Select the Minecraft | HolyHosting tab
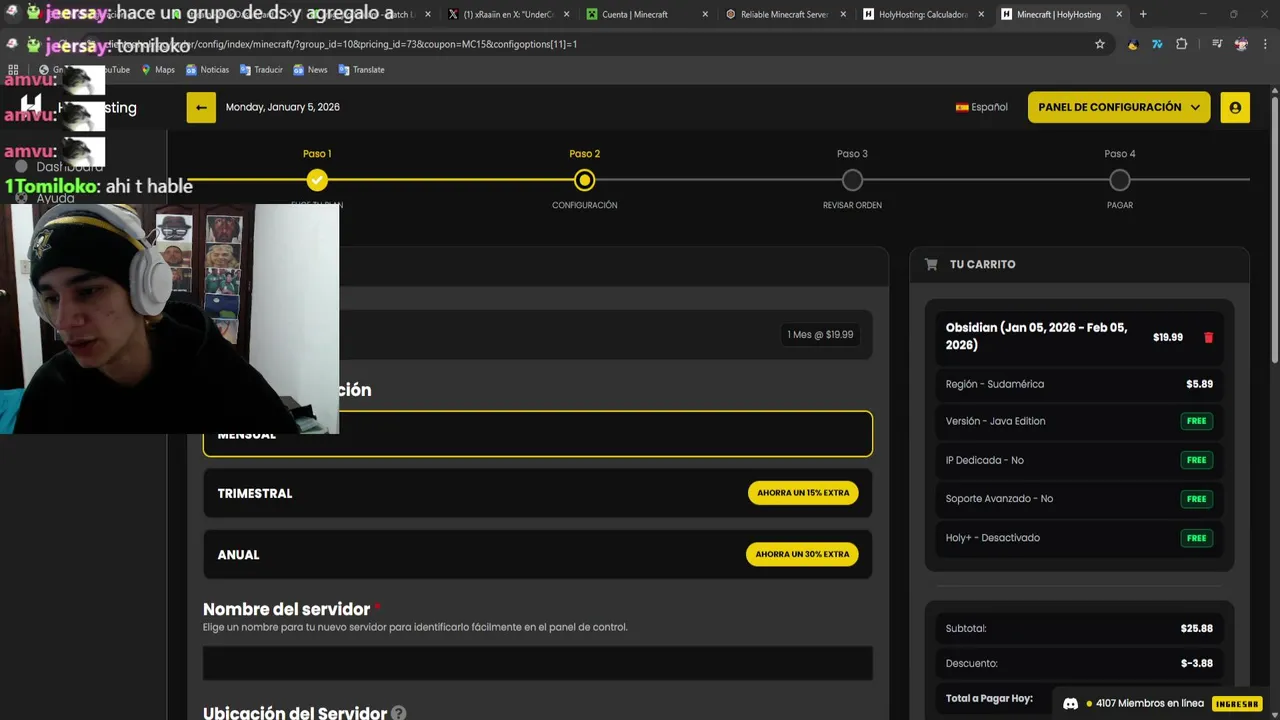The image size is (1280, 720). (x=1062, y=14)
